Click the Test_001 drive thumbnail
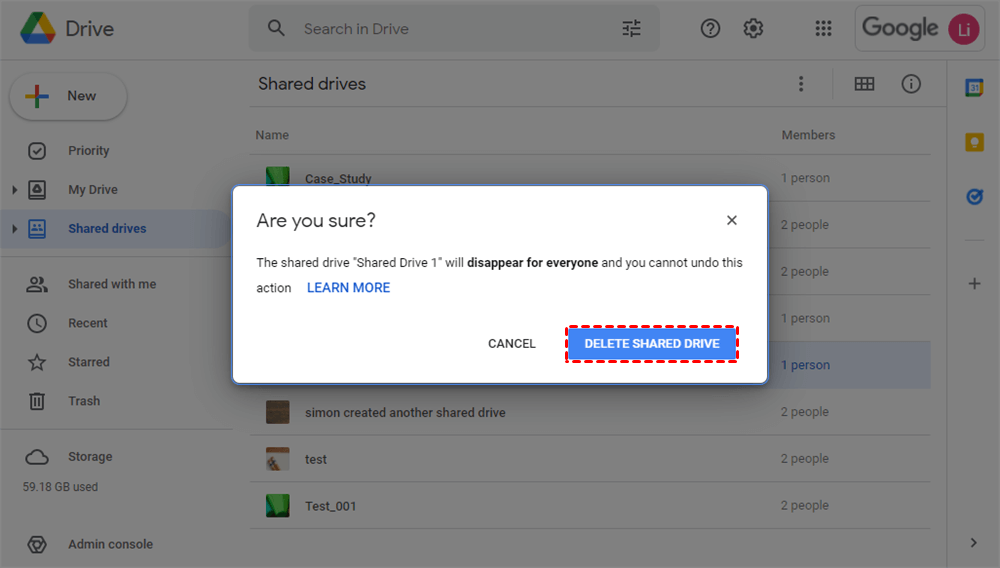The width and height of the screenshot is (1000, 568). [x=277, y=506]
